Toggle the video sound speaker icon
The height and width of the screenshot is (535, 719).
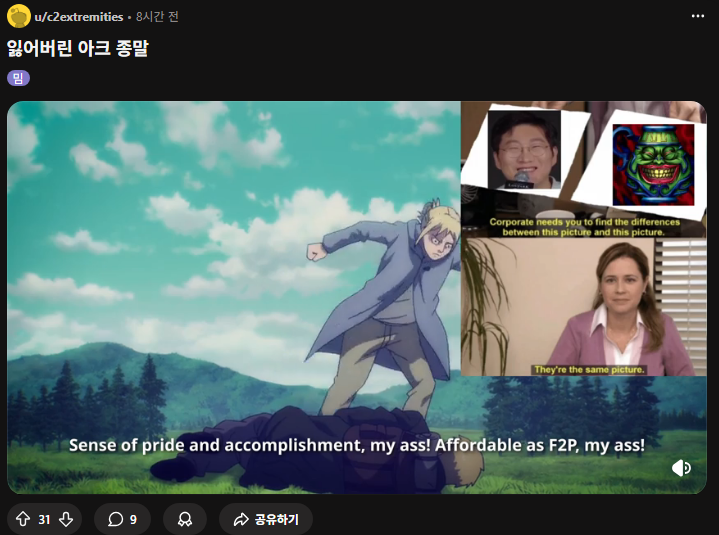pos(681,468)
